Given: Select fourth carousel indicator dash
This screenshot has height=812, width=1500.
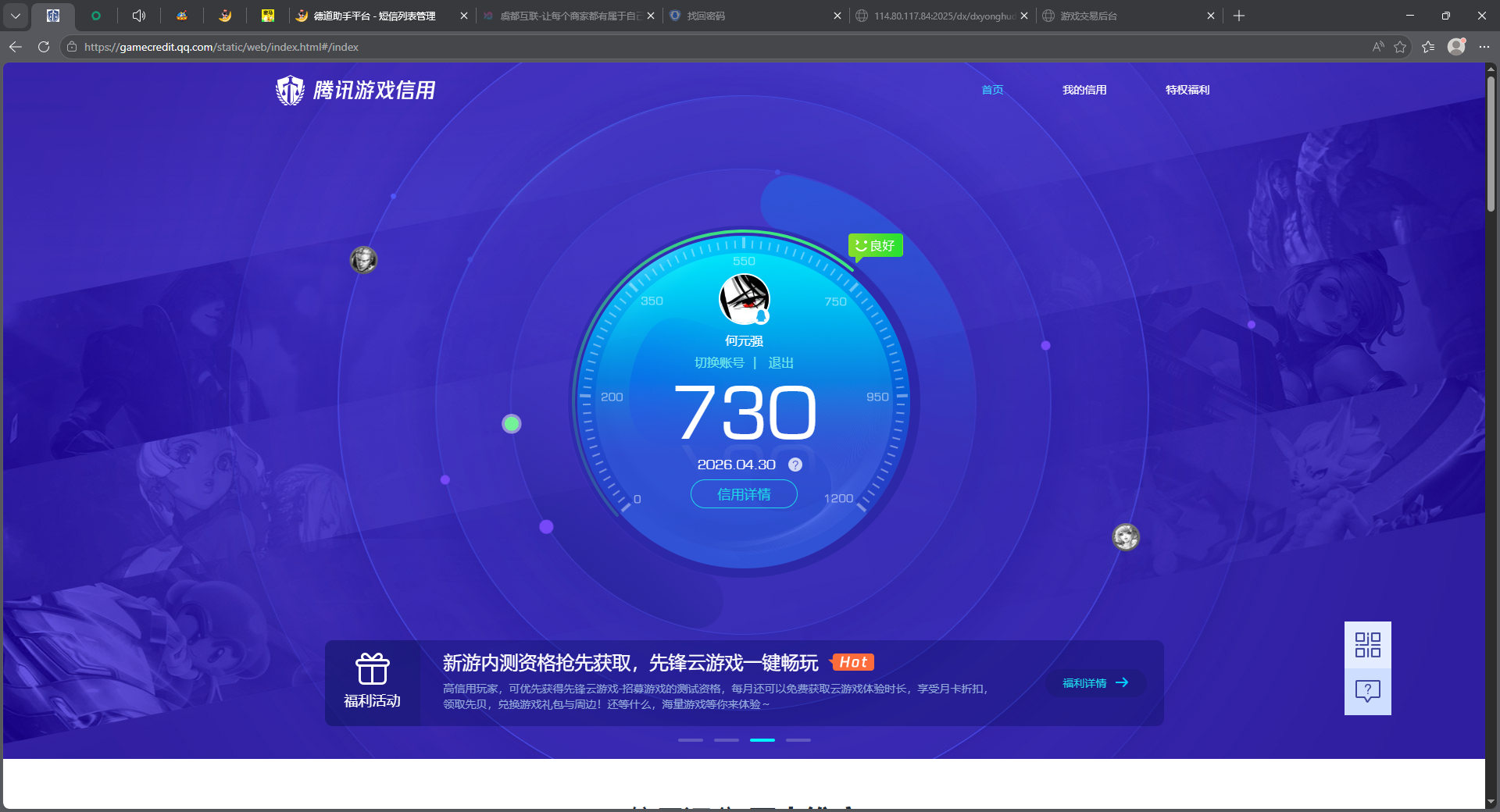Looking at the screenshot, I should click(x=798, y=739).
